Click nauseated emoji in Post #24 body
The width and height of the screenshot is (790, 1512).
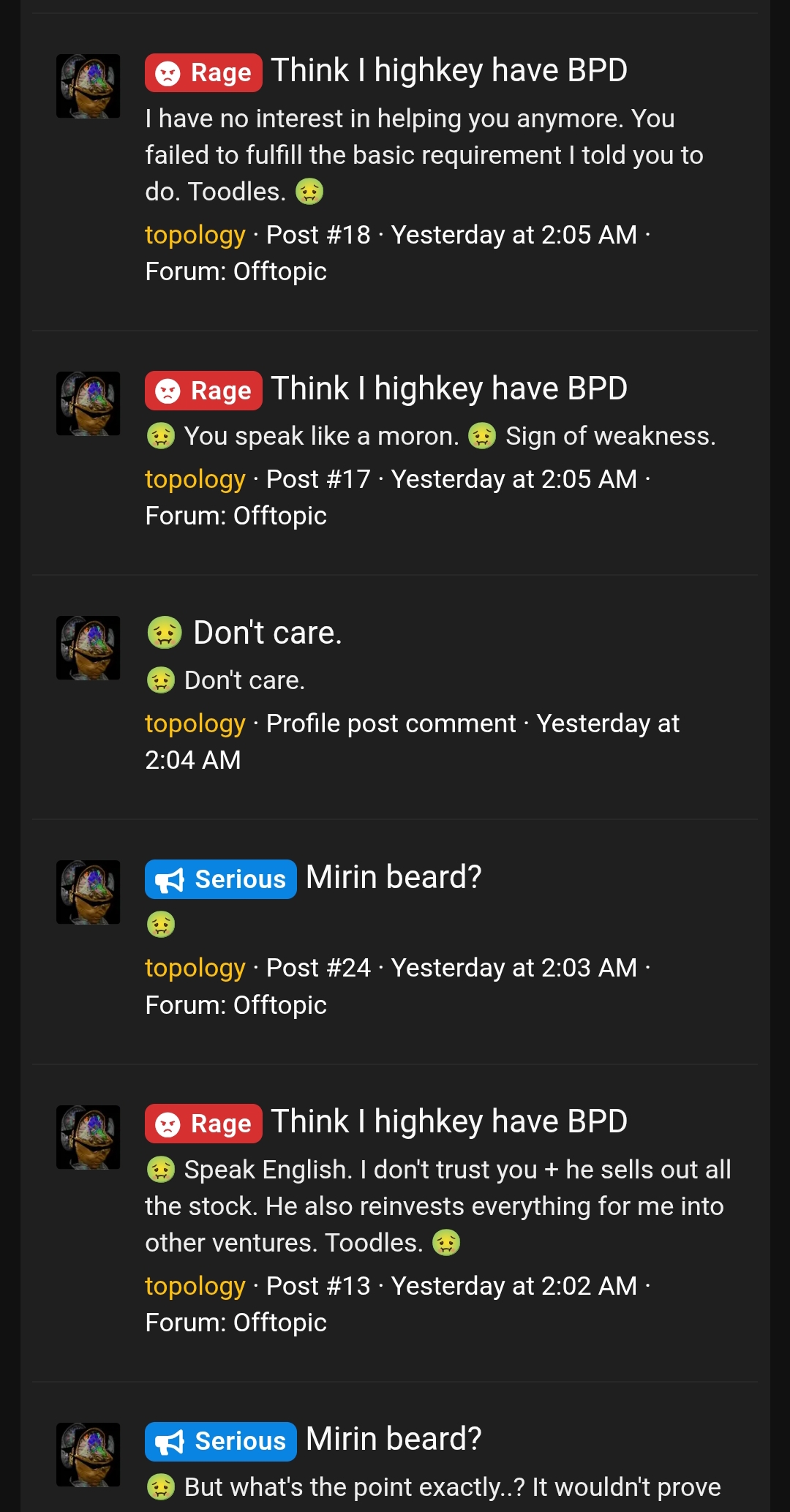tap(161, 925)
